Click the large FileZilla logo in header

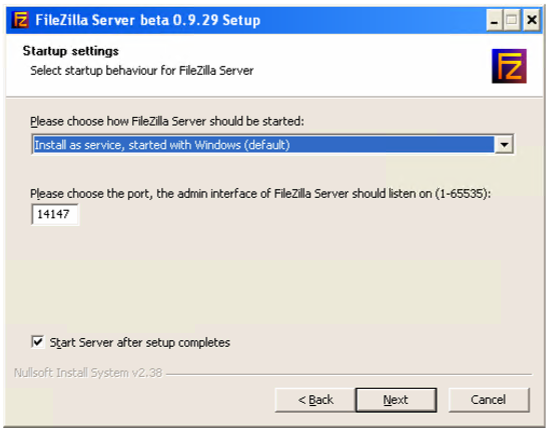pyautogui.click(x=509, y=66)
